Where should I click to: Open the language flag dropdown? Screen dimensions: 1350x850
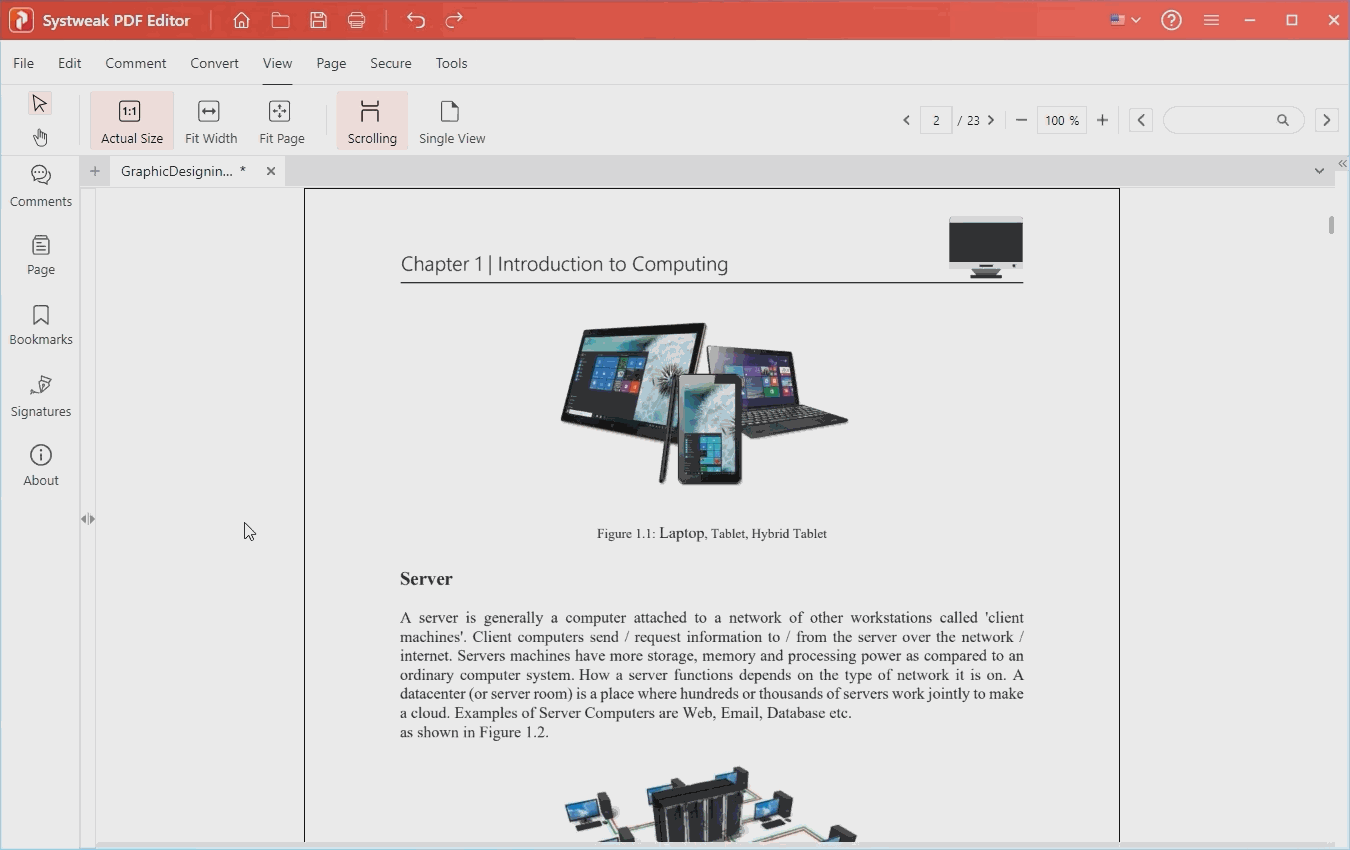tap(1125, 20)
